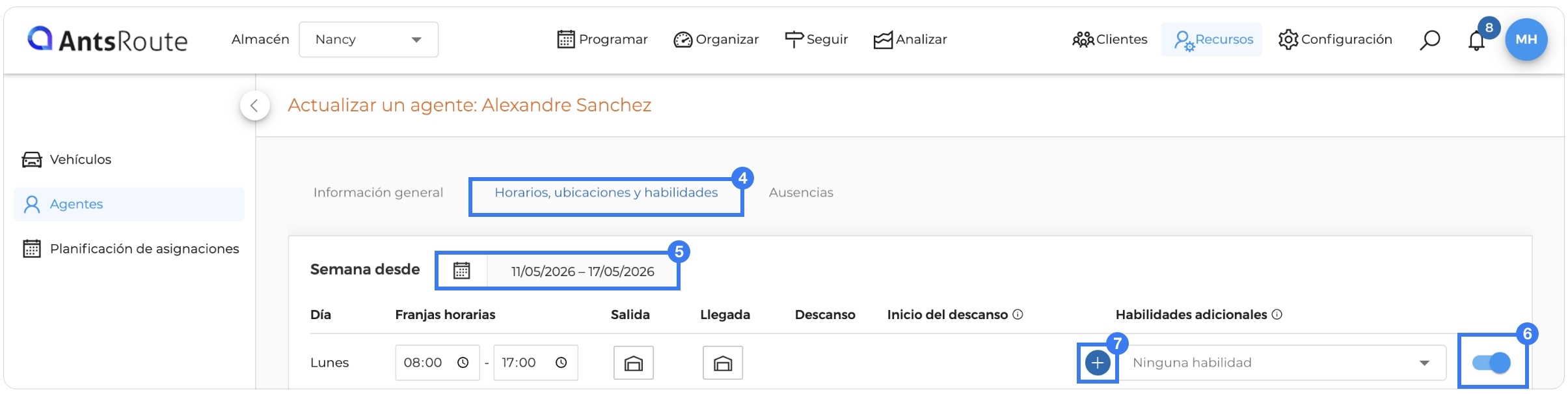Click the AntsRoute logo
This screenshot has width=1568, height=394.
pos(107,40)
